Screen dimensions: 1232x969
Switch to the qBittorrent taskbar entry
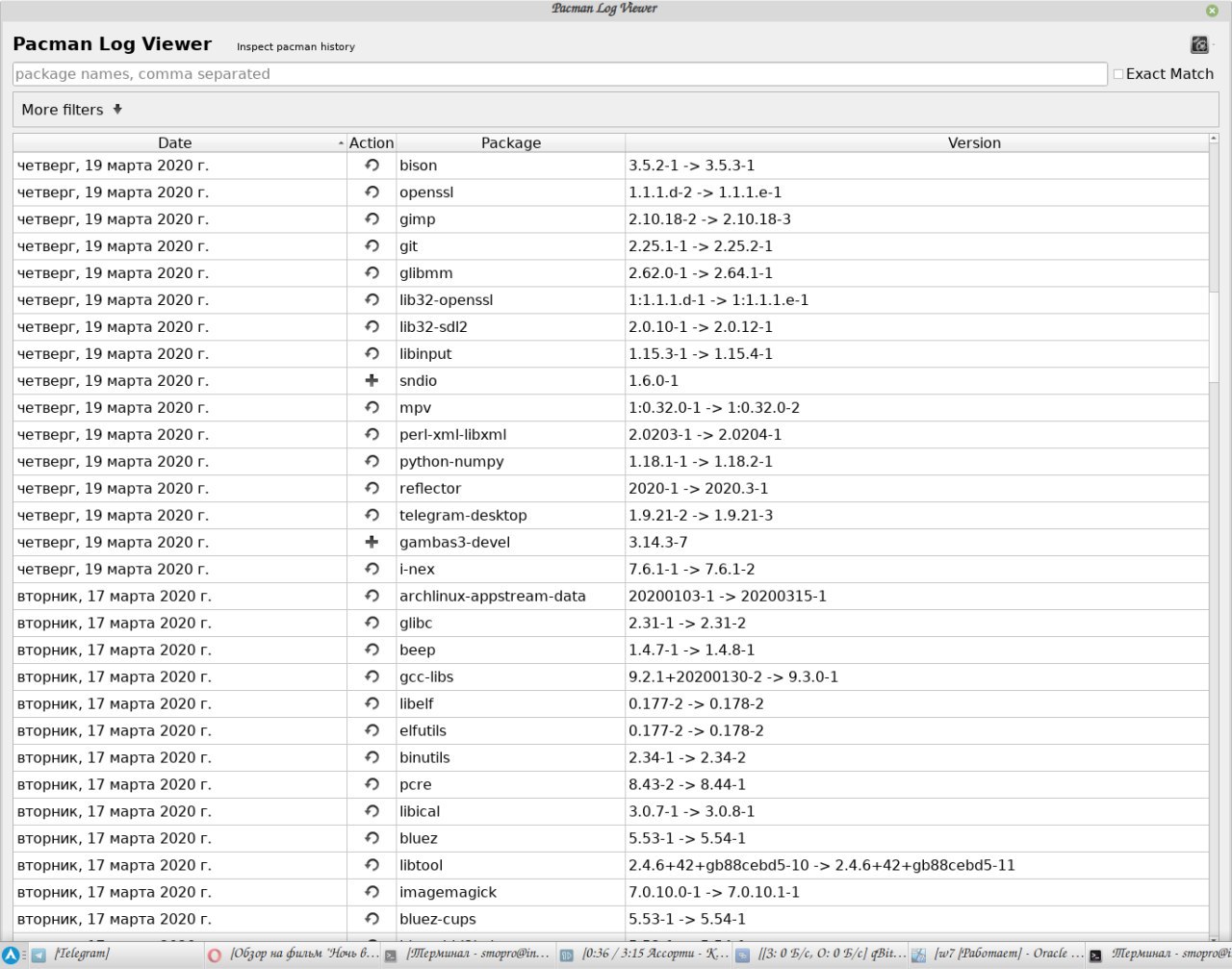[820, 955]
